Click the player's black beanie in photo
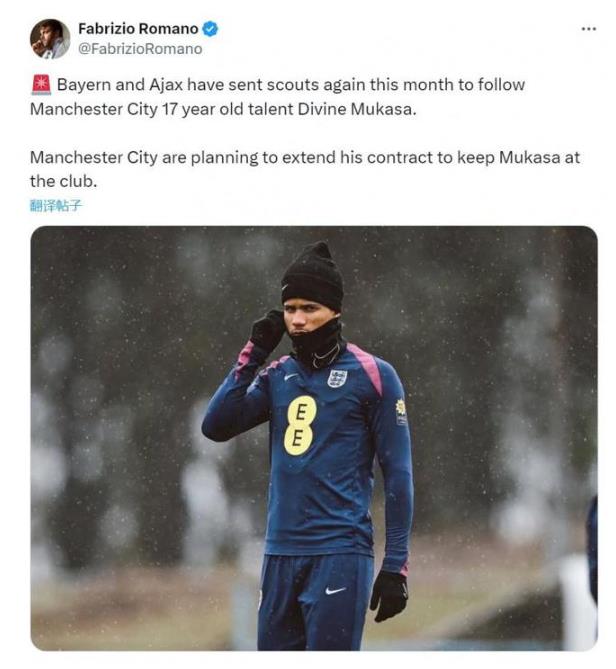Screen dimensions: 616x669 point(312,274)
